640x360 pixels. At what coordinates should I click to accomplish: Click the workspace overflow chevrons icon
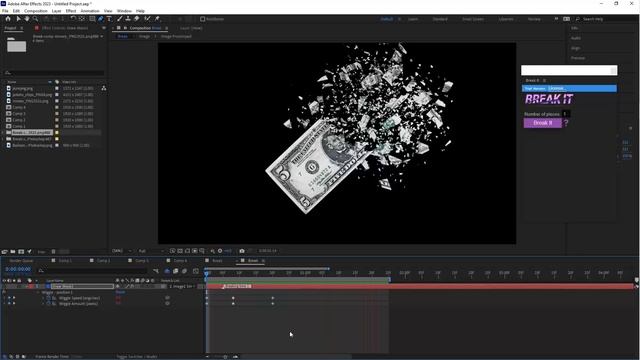(x=556, y=19)
